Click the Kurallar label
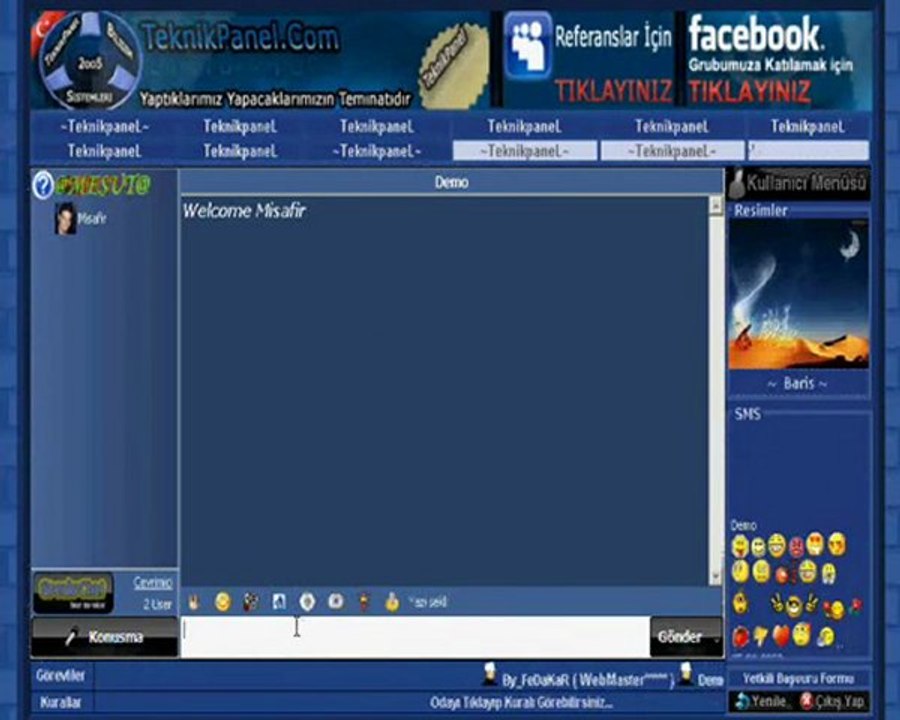Image resolution: width=900 pixels, height=720 pixels. pyautogui.click(x=60, y=702)
